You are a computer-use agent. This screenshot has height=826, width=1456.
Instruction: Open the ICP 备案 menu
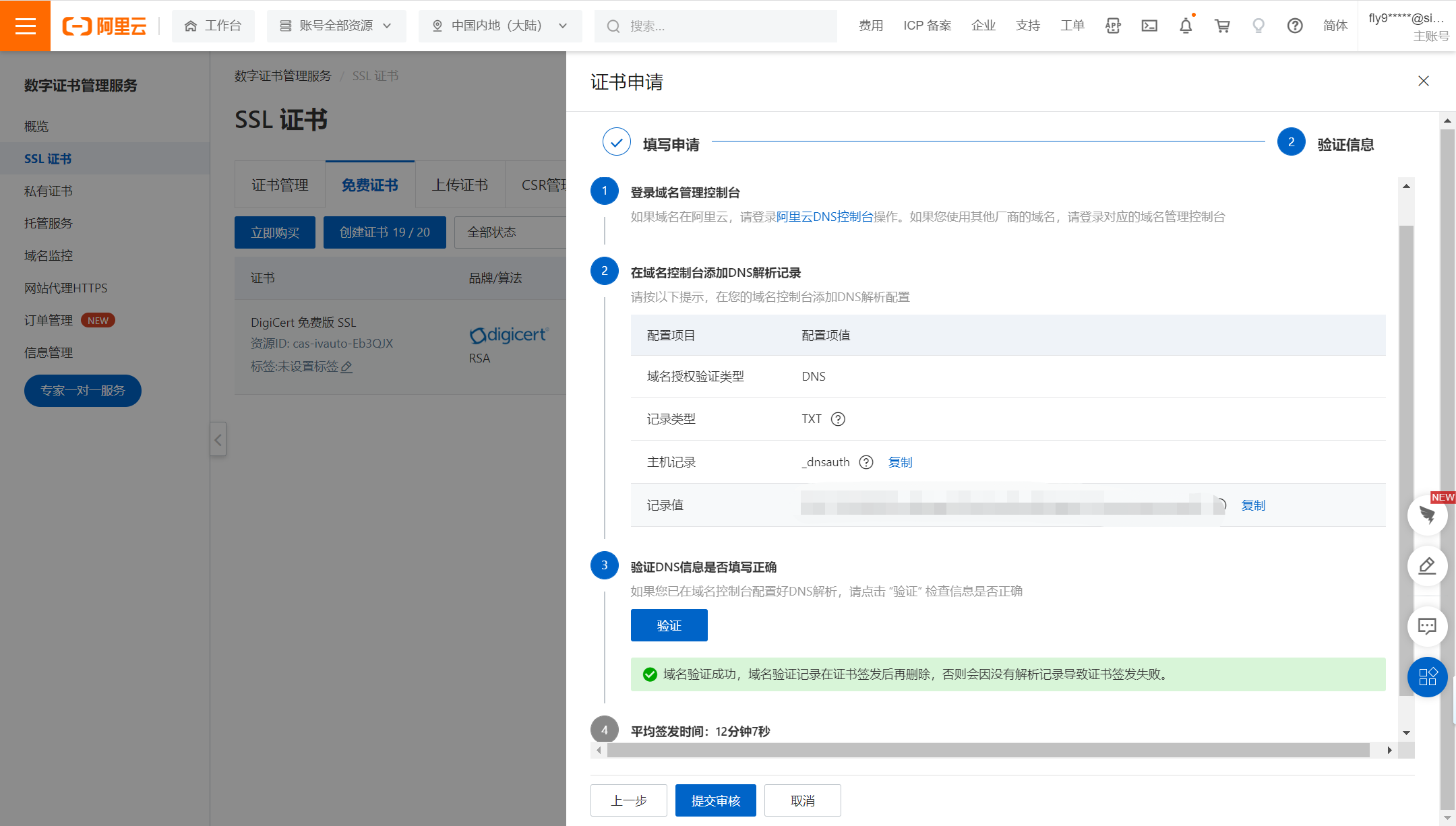[x=928, y=26]
